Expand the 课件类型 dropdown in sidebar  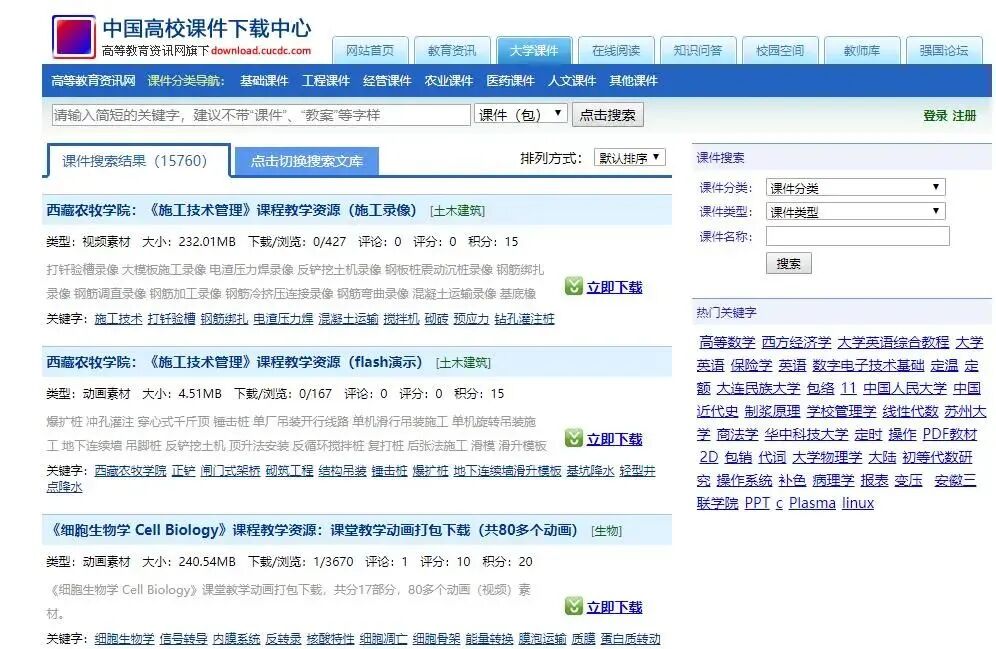(x=855, y=209)
